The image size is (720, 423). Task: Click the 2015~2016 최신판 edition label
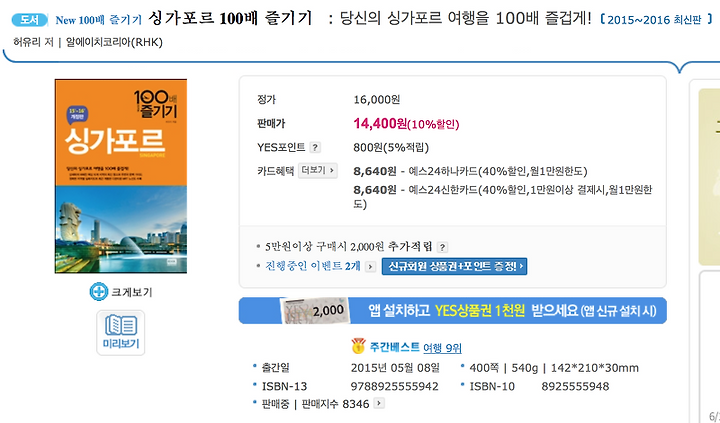pyautogui.click(x=656, y=20)
